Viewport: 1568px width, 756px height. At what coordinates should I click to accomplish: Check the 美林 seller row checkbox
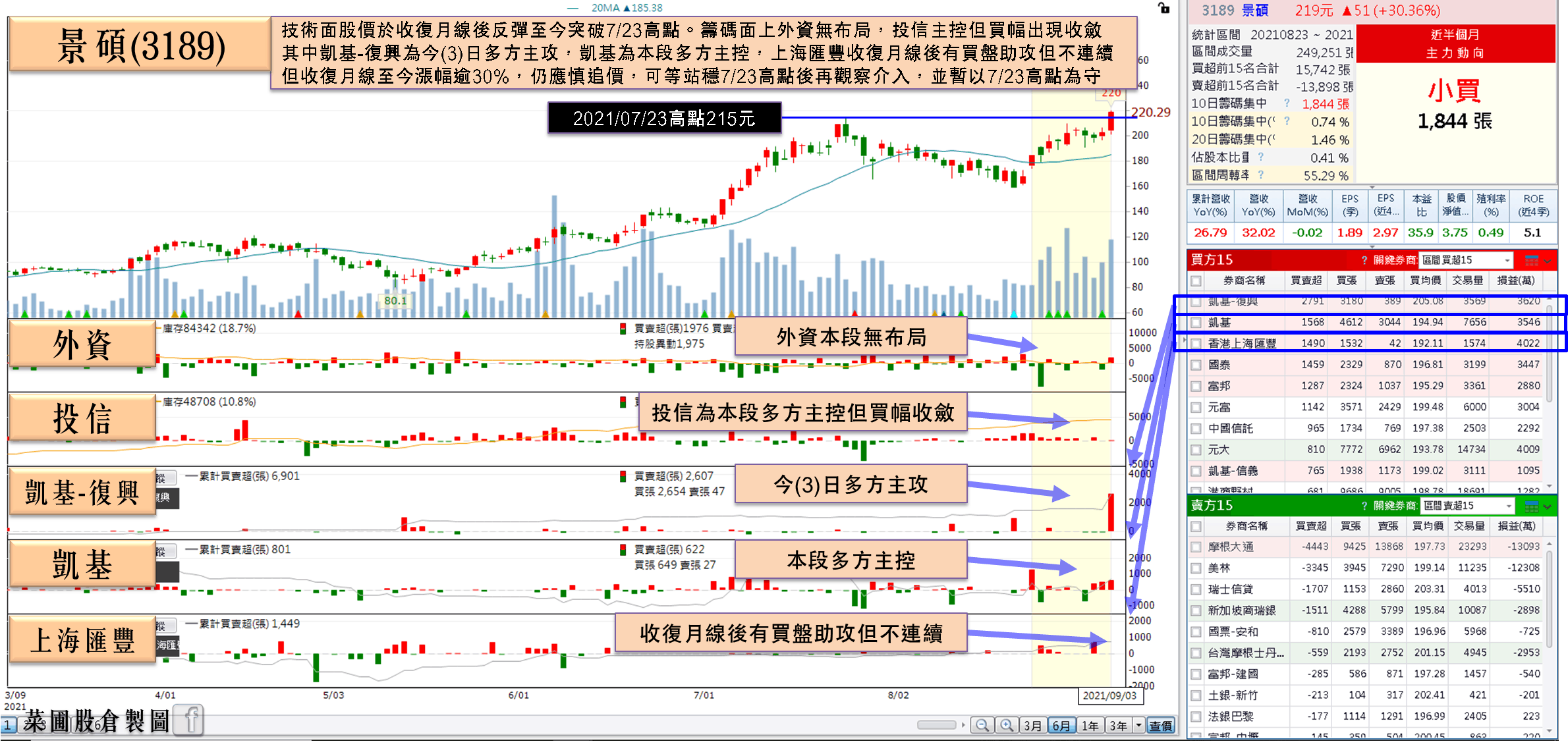[1196, 568]
